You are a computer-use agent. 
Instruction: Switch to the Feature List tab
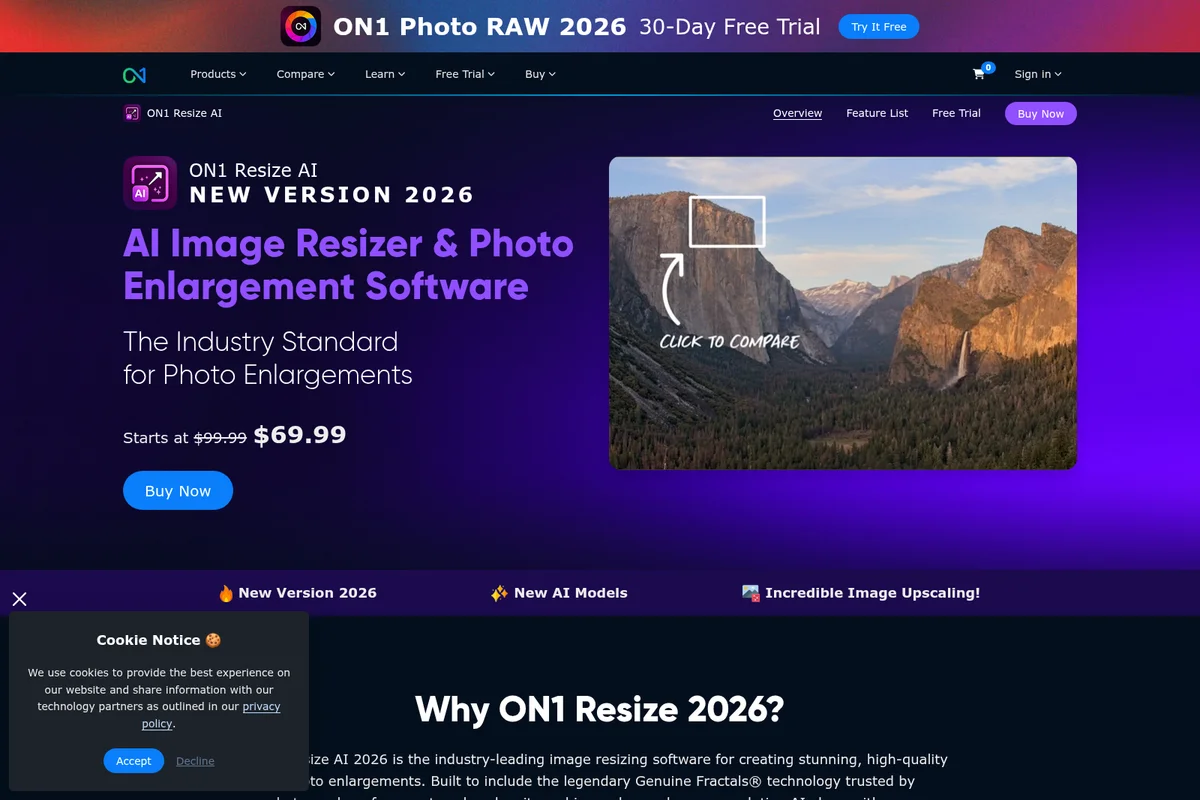coord(877,113)
